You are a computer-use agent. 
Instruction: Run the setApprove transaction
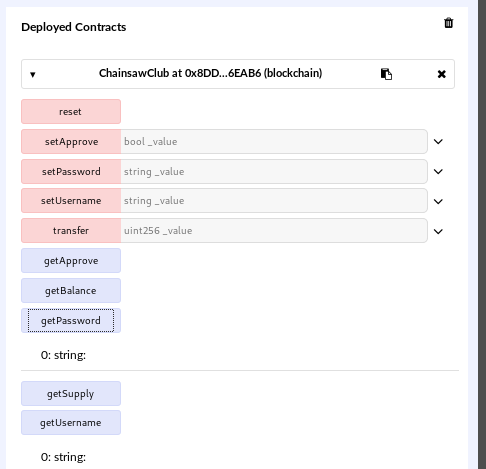click(71, 142)
